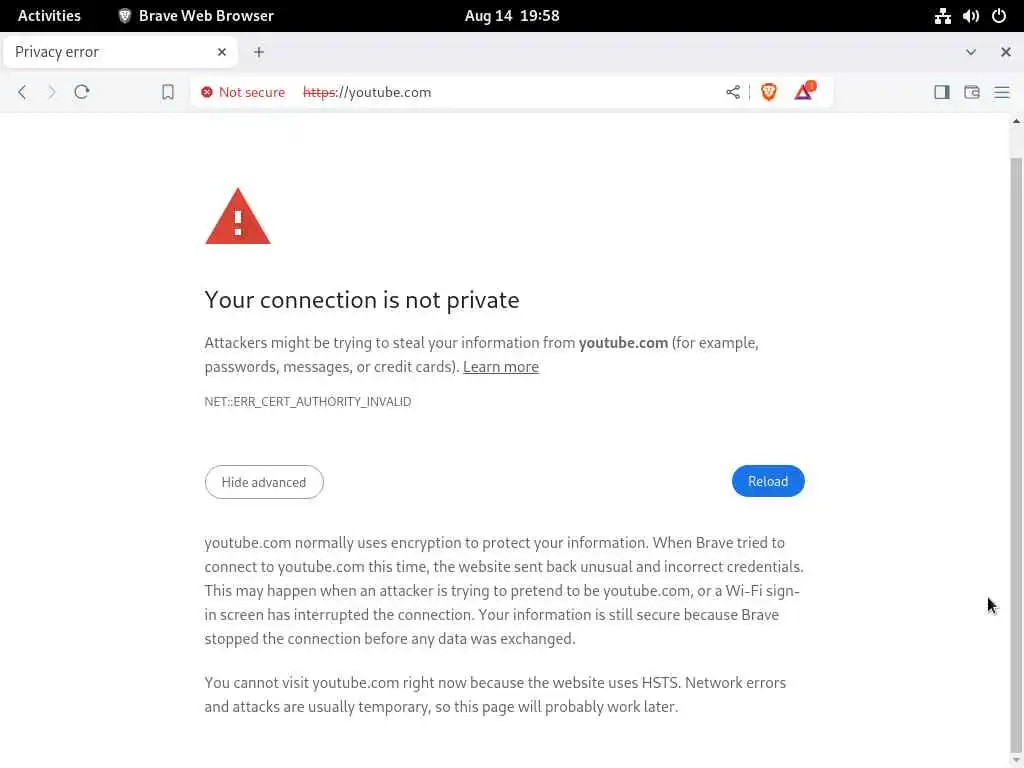
Task: Open the system volume indicator
Action: (970, 16)
